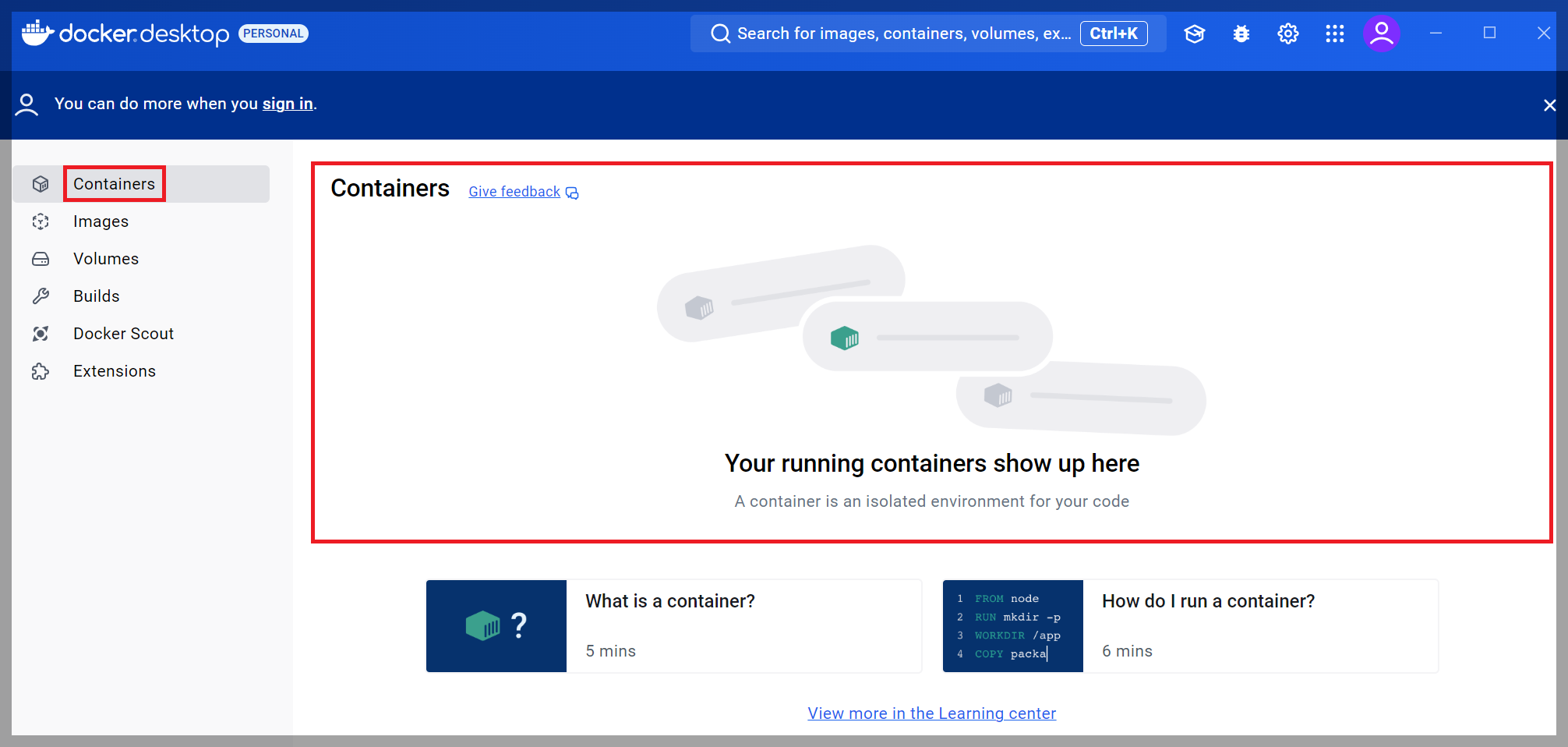The width and height of the screenshot is (1568, 747).
Task: Click the container question mark thumbnail
Action: 496,626
